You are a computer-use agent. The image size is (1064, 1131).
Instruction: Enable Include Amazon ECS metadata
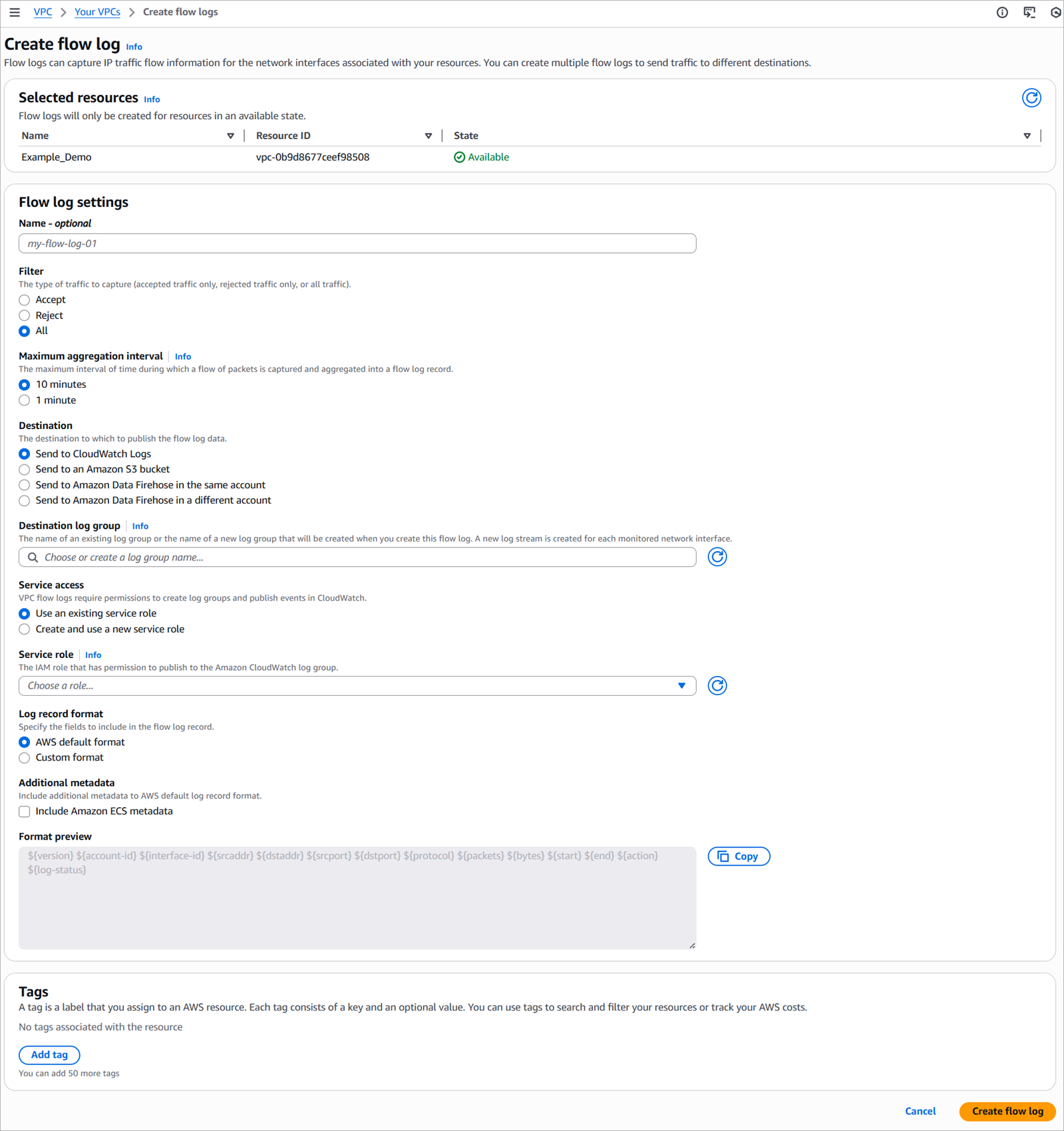[x=25, y=812]
